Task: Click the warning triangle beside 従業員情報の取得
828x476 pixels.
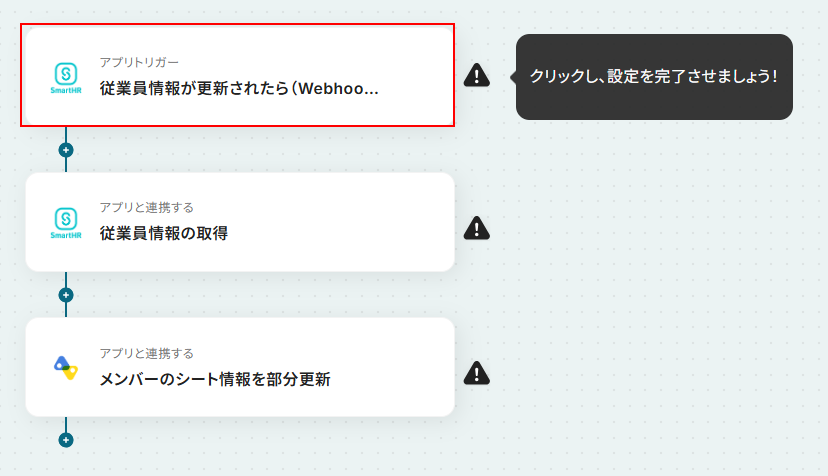Action: pos(477,228)
